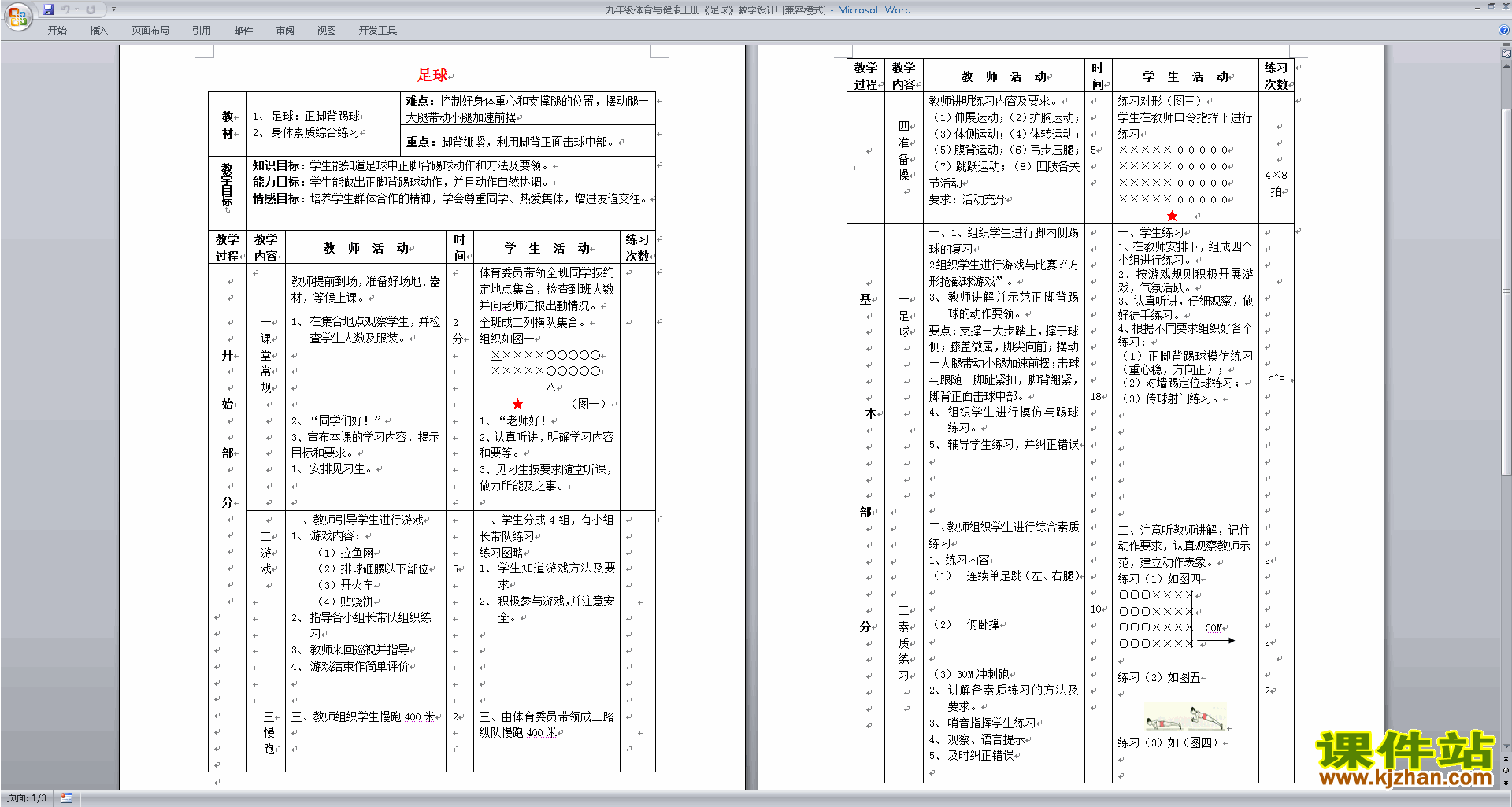Open the 插入 ribbon tab

pyautogui.click(x=98, y=30)
